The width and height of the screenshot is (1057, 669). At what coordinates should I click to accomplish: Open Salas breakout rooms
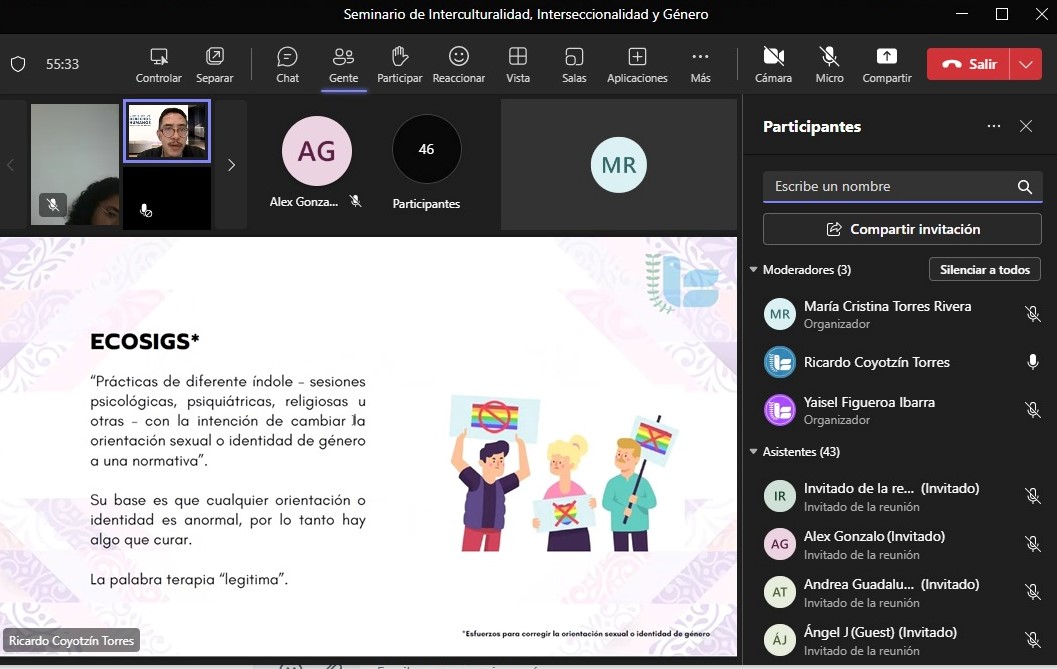point(574,65)
